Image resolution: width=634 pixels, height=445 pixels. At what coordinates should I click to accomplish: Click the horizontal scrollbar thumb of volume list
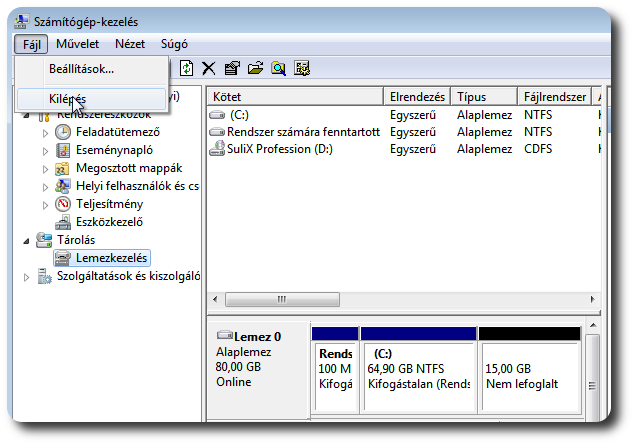pyautogui.click(x=282, y=299)
